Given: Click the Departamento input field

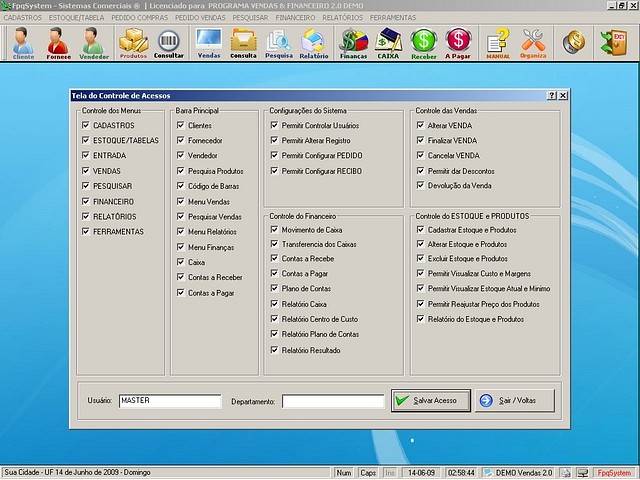Looking at the screenshot, I should click(x=333, y=401).
